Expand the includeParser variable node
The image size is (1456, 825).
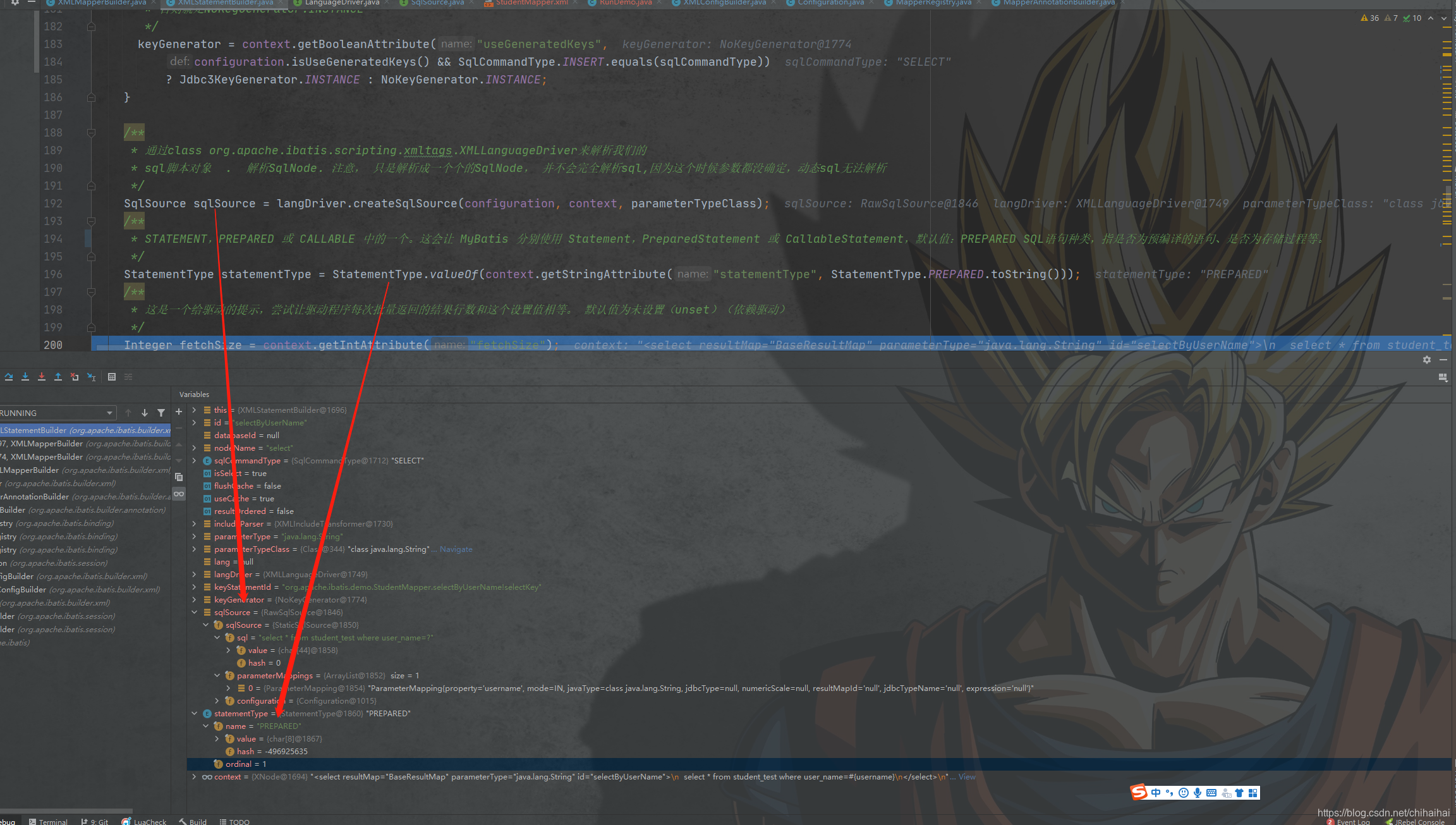click(194, 523)
